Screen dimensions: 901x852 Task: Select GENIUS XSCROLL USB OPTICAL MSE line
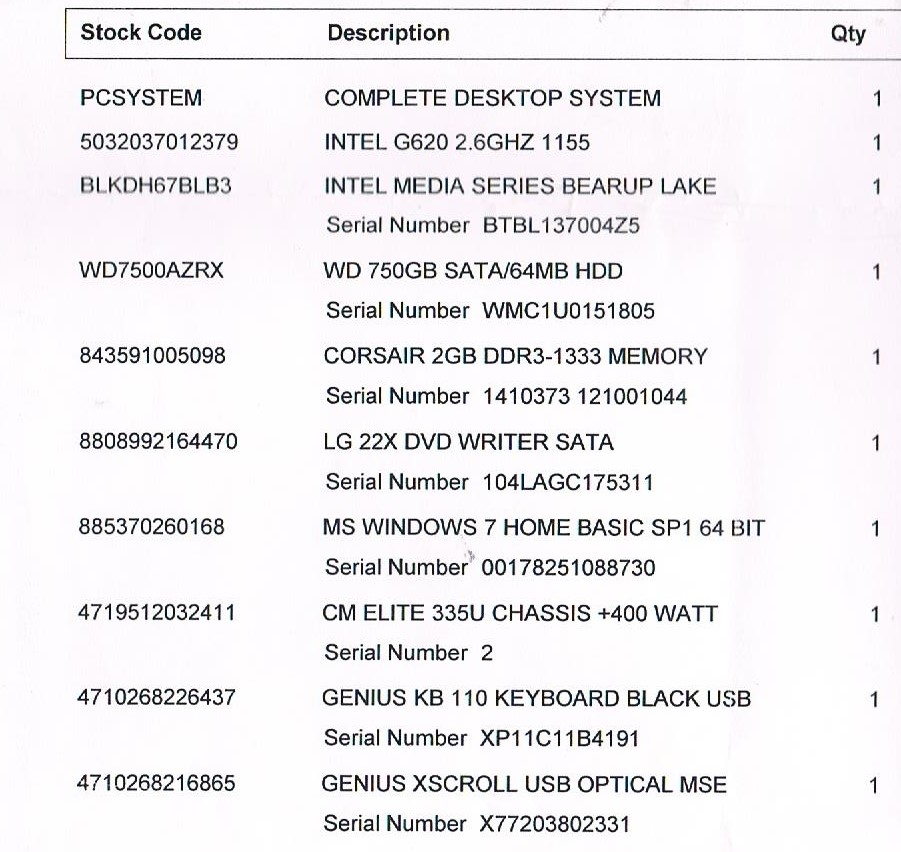point(524,784)
